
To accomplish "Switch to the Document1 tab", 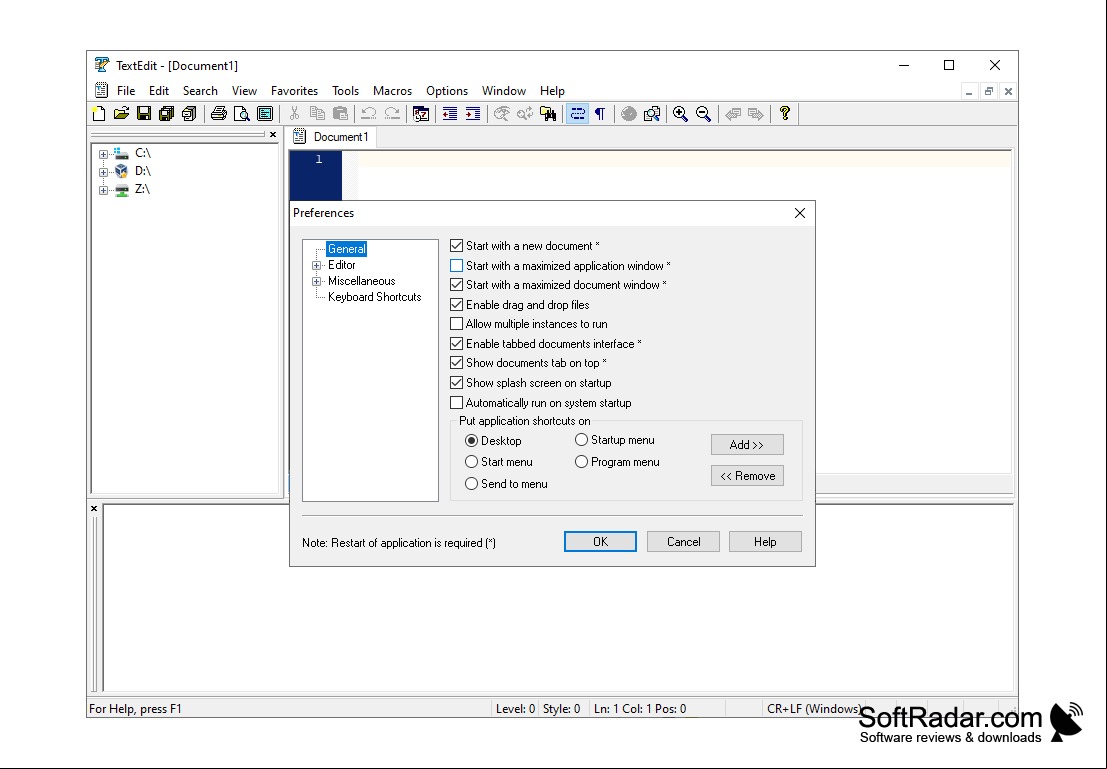I will [332, 137].
